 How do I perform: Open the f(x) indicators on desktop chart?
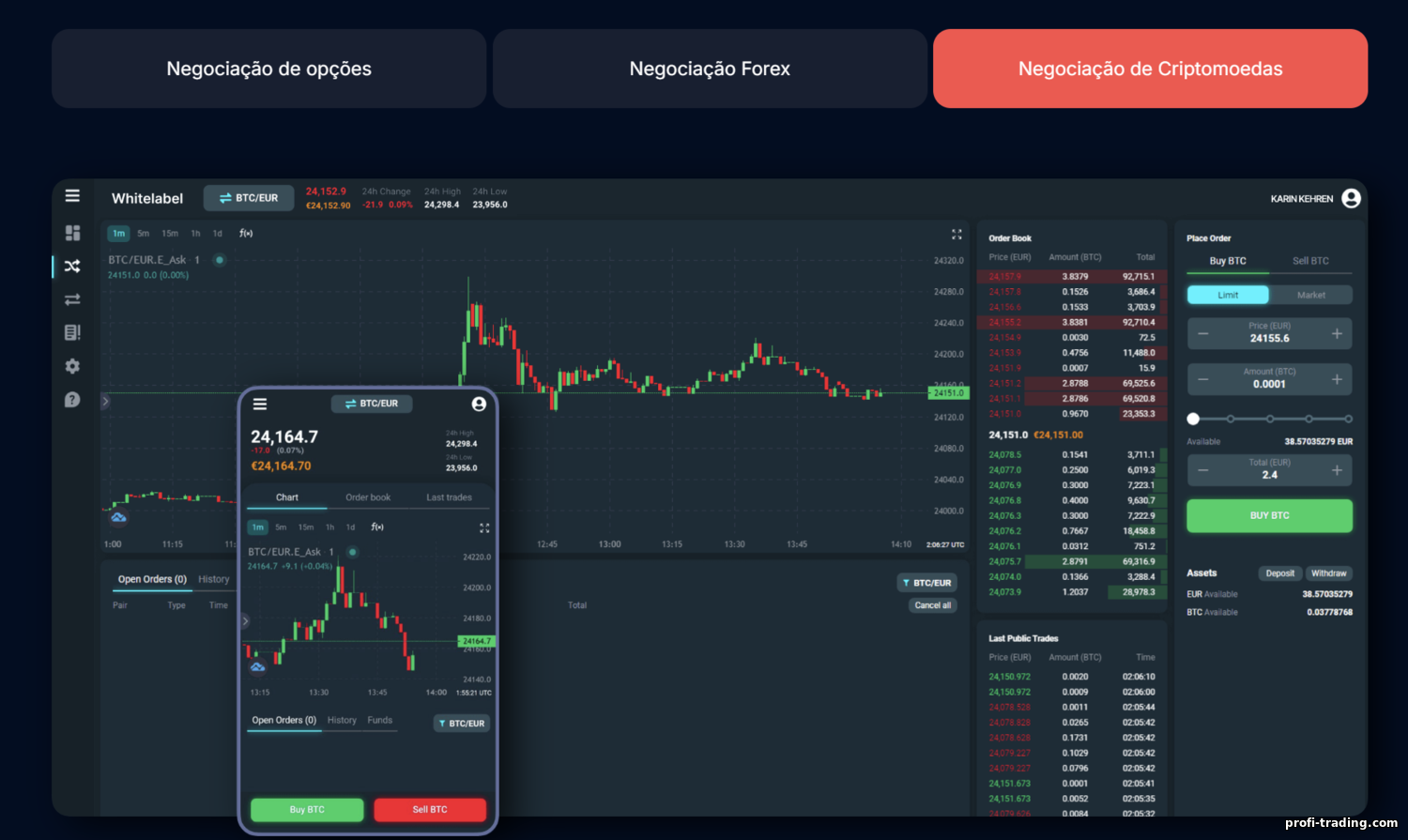click(246, 234)
